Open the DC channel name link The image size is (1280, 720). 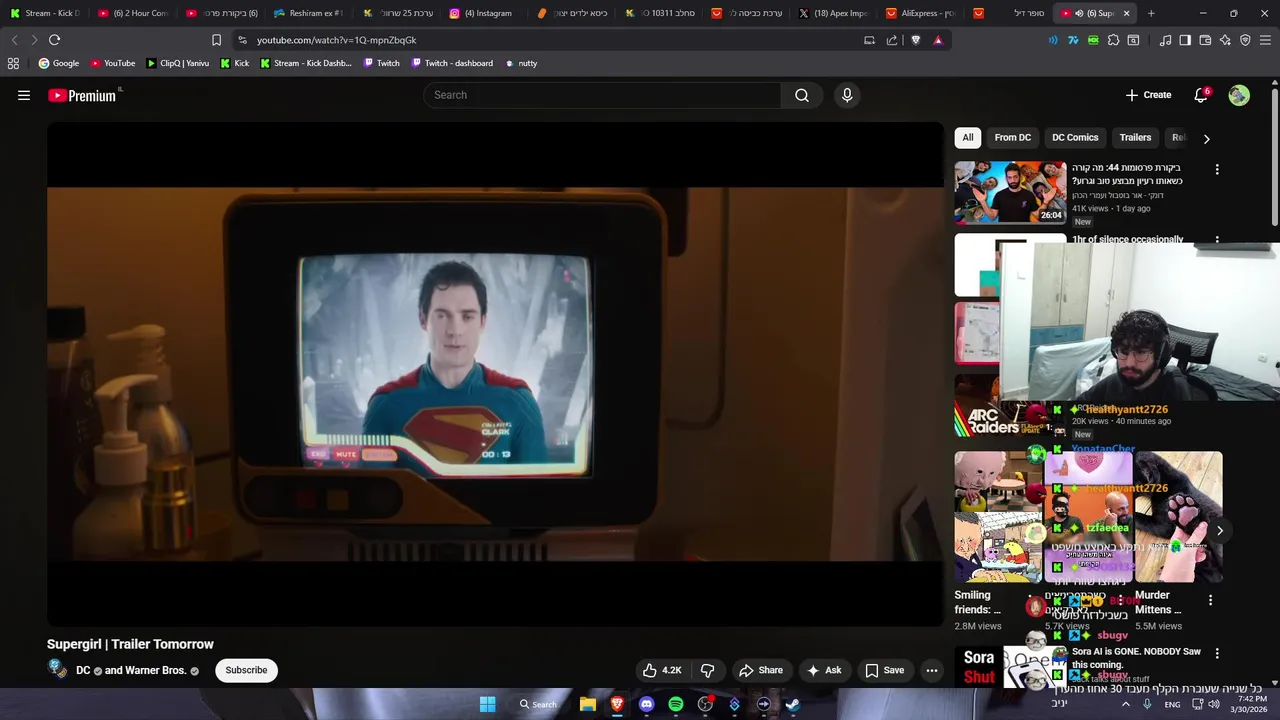(x=83, y=670)
